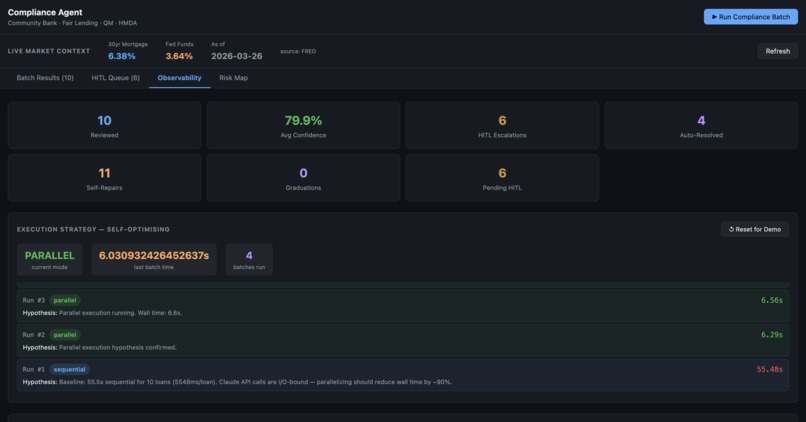806x422 pixels.
Task: Click Reset for Demo button
Action: [755, 229]
